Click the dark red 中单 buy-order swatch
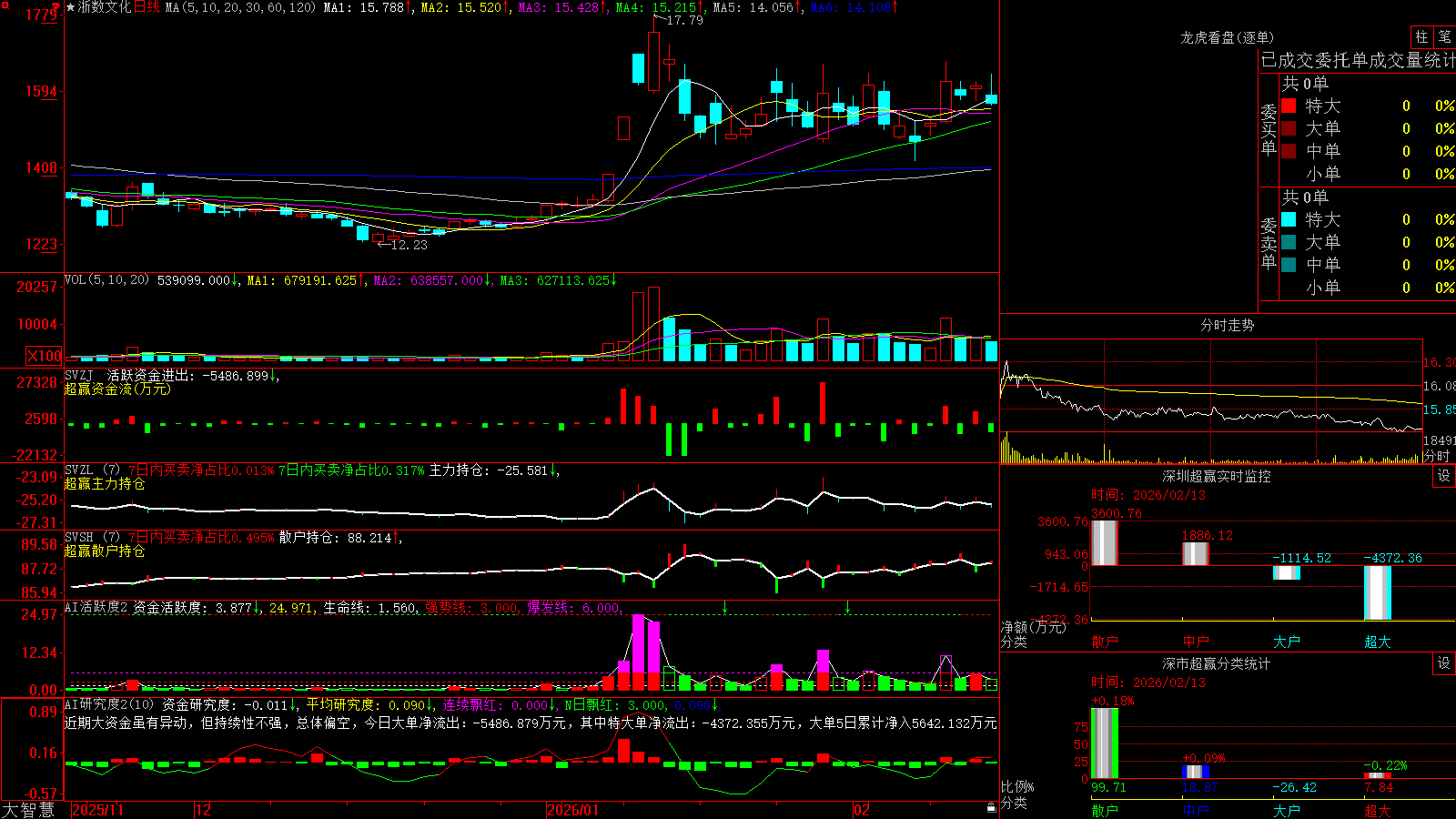Screen dimensions: 1456x819 click(x=1289, y=151)
